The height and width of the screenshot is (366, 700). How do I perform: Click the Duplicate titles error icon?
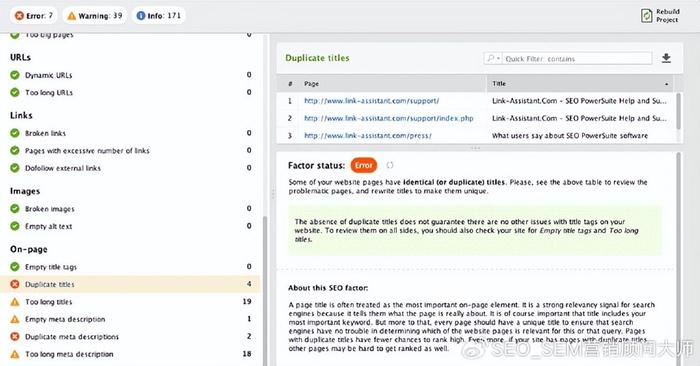tap(15, 284)
